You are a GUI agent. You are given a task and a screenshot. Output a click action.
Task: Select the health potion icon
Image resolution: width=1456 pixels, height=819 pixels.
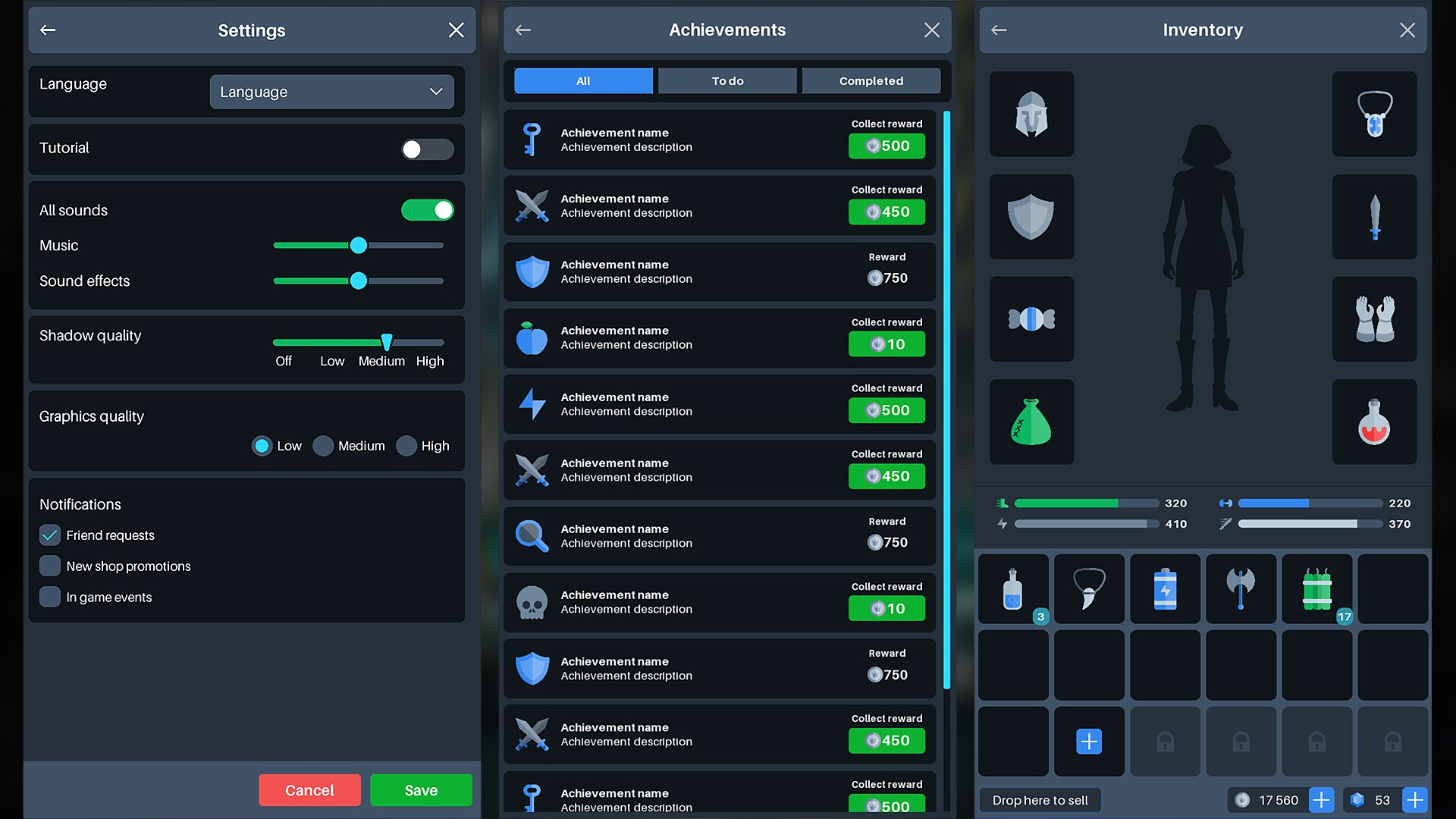[x=1375, y=422]
